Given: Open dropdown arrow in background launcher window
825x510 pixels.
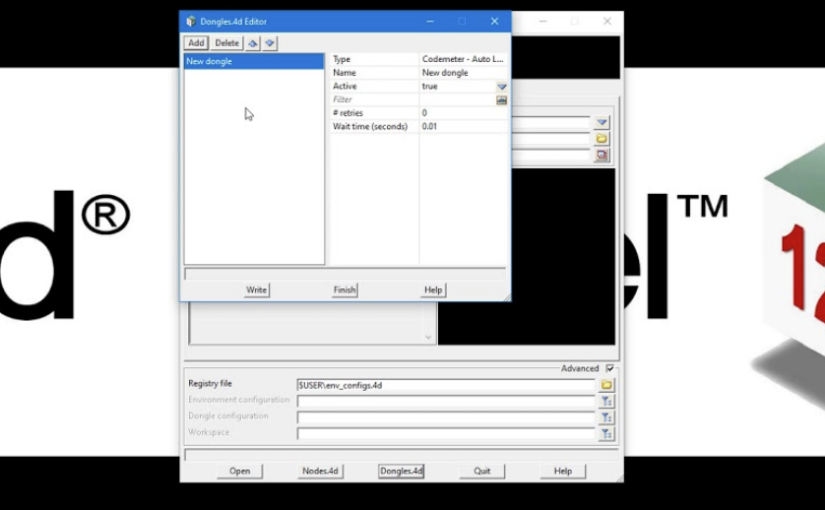Looking at the screenshot, I should pos(602,123).
